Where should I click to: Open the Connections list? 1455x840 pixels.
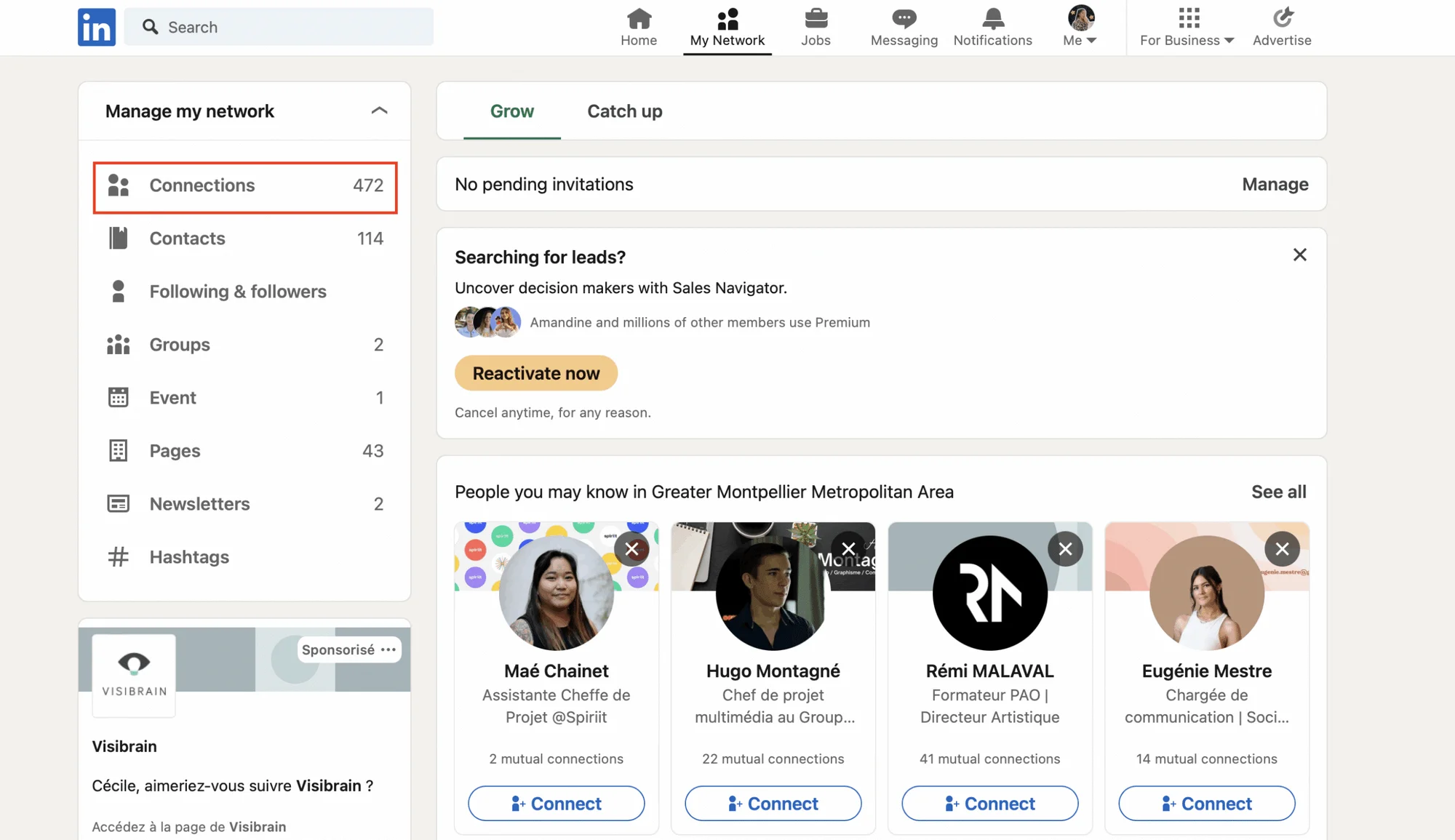[245, 188]
